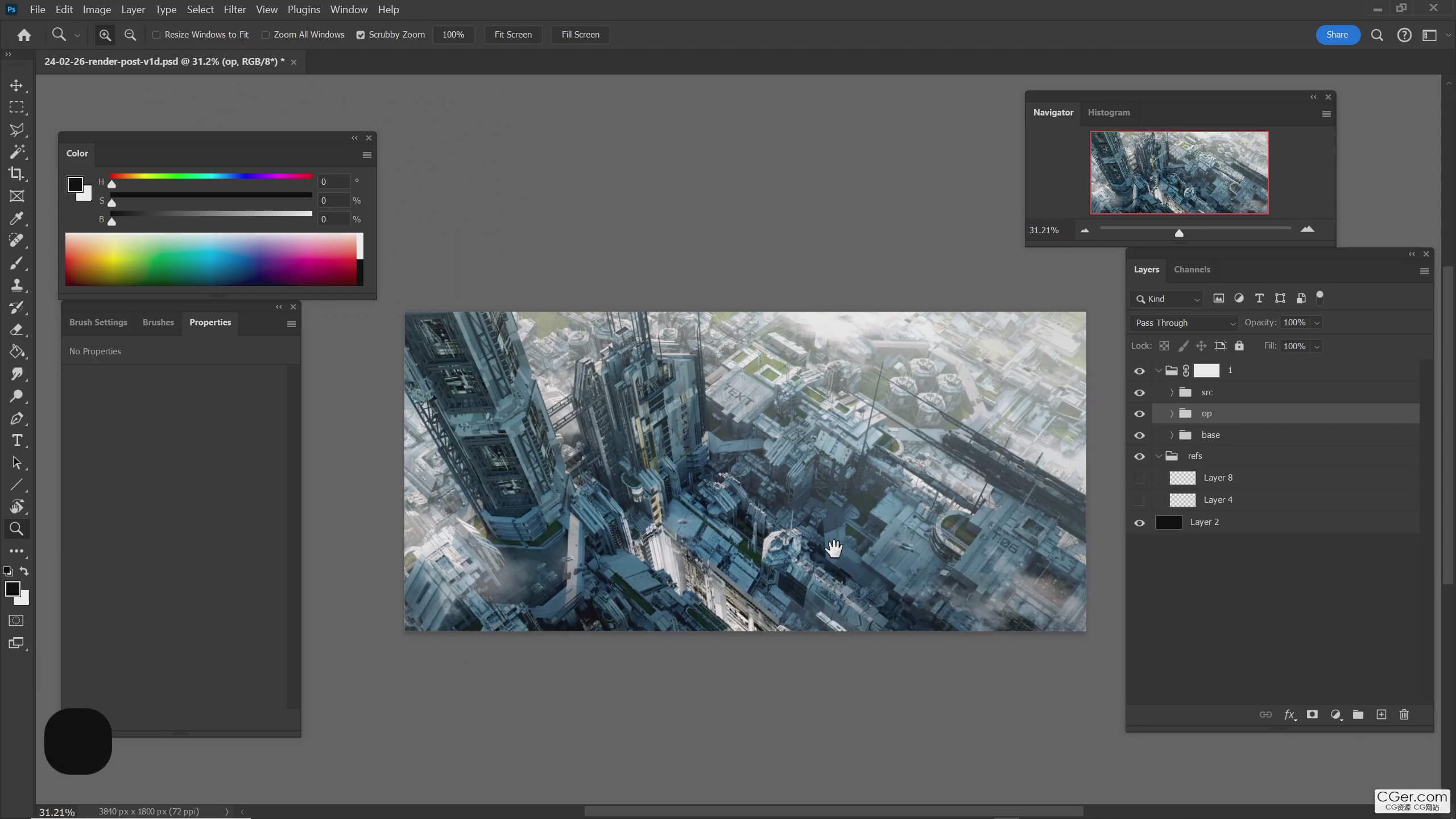This screenshot has width=1456, height=819.
Task: Select the Pen tool
Action: (x=16, y=418)
